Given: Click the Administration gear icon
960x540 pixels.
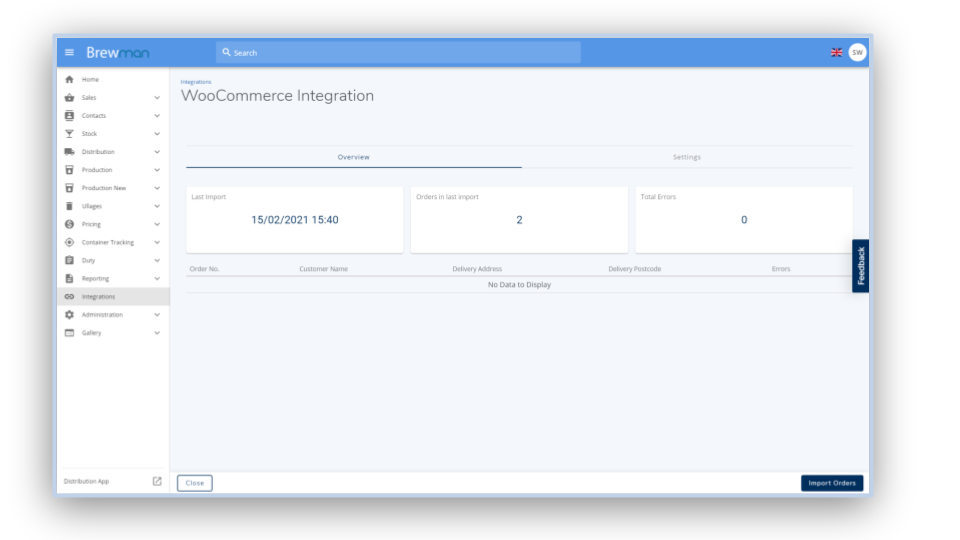Looking at the screenshot, I should coord(69,315).
